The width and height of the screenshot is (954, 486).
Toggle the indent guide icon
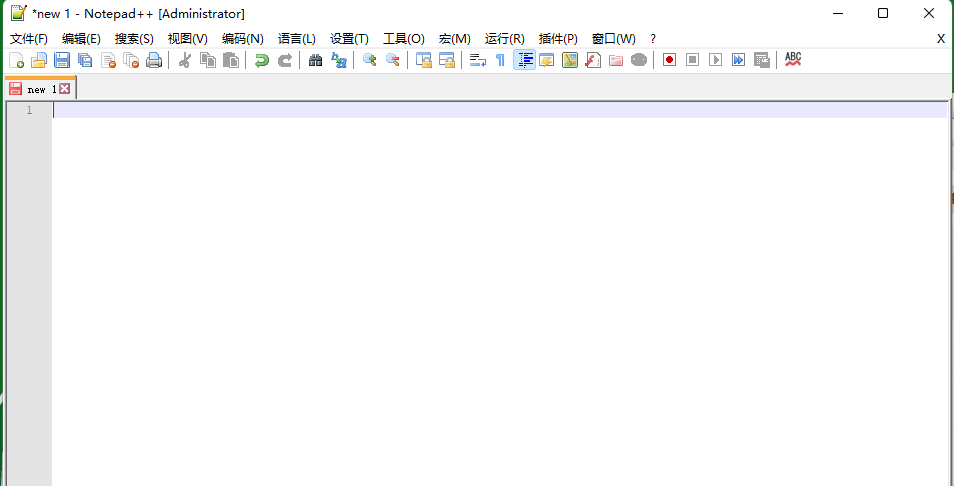tap(524, 60)
